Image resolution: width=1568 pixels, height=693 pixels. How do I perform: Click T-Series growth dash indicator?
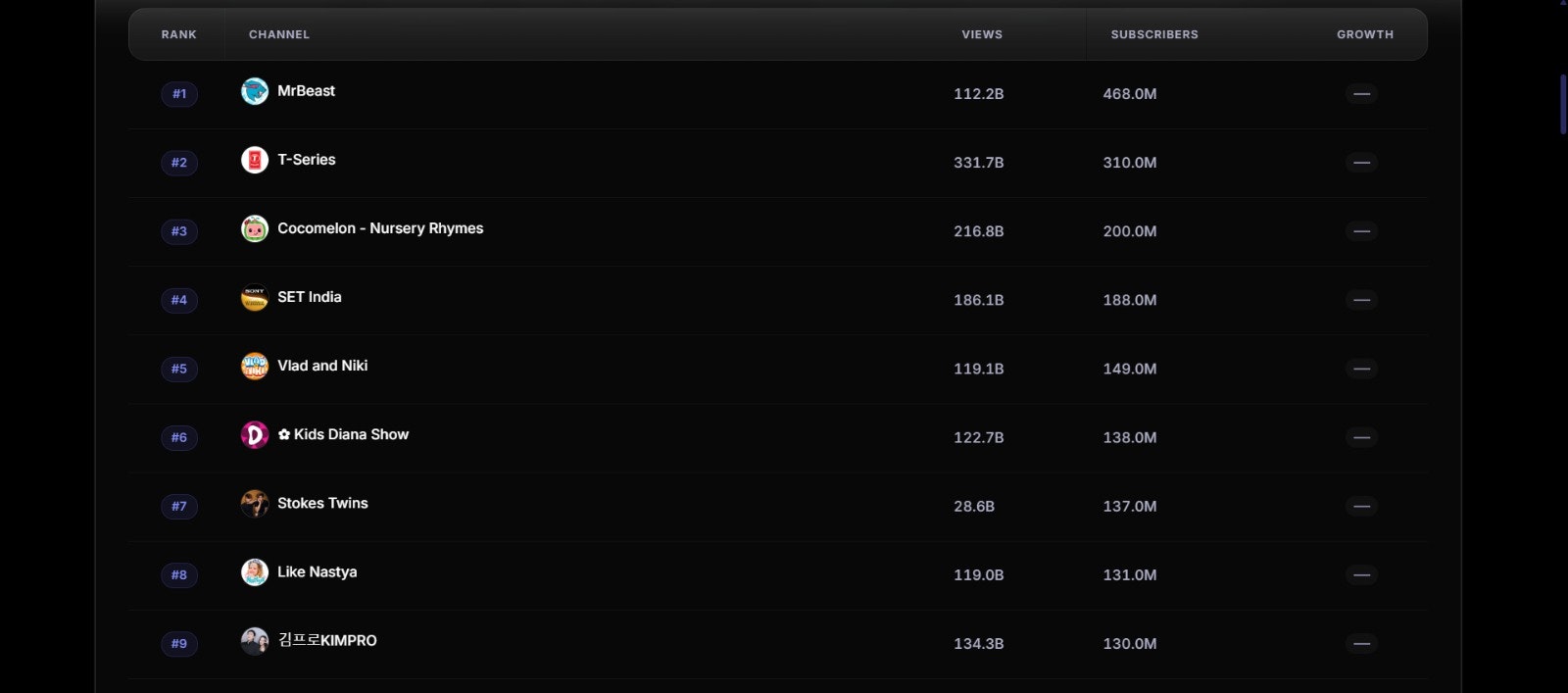coord(1361,163)
